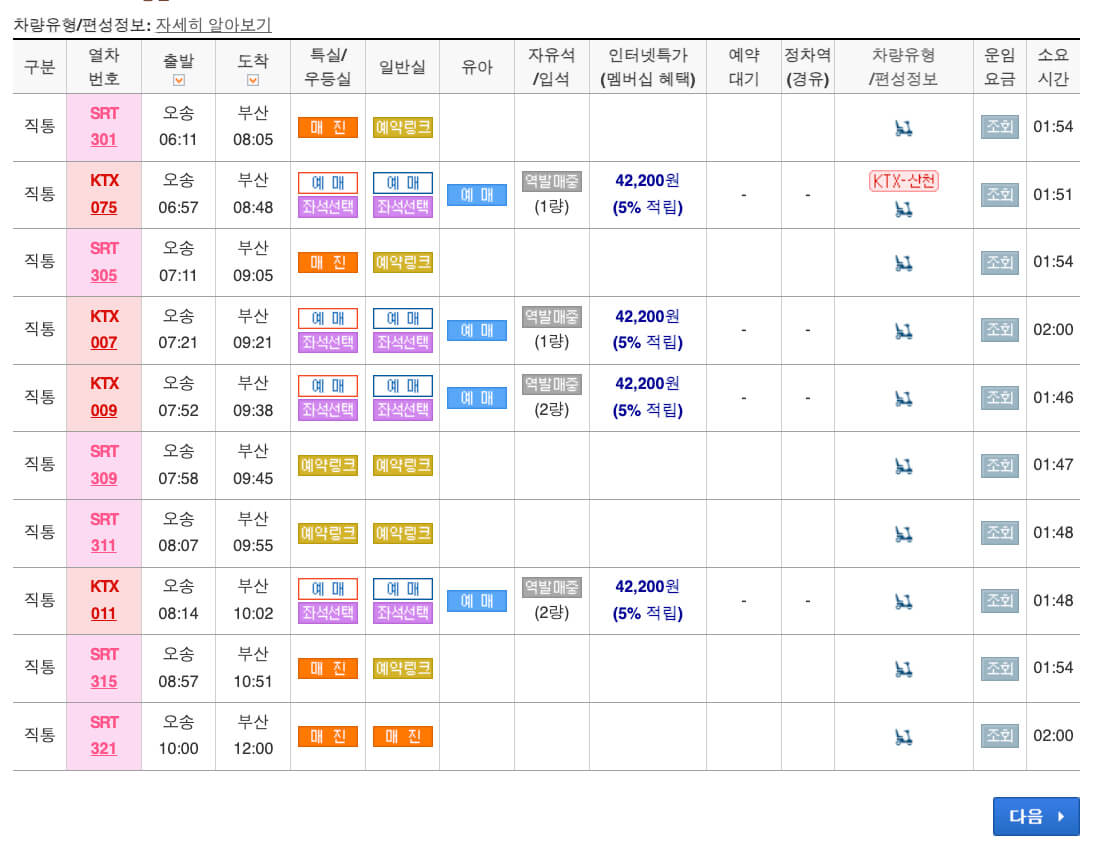Open wheelchair seat info for KTX 007
The height and width of the screenshot is (851, 1113).
(x=903, y=331)
